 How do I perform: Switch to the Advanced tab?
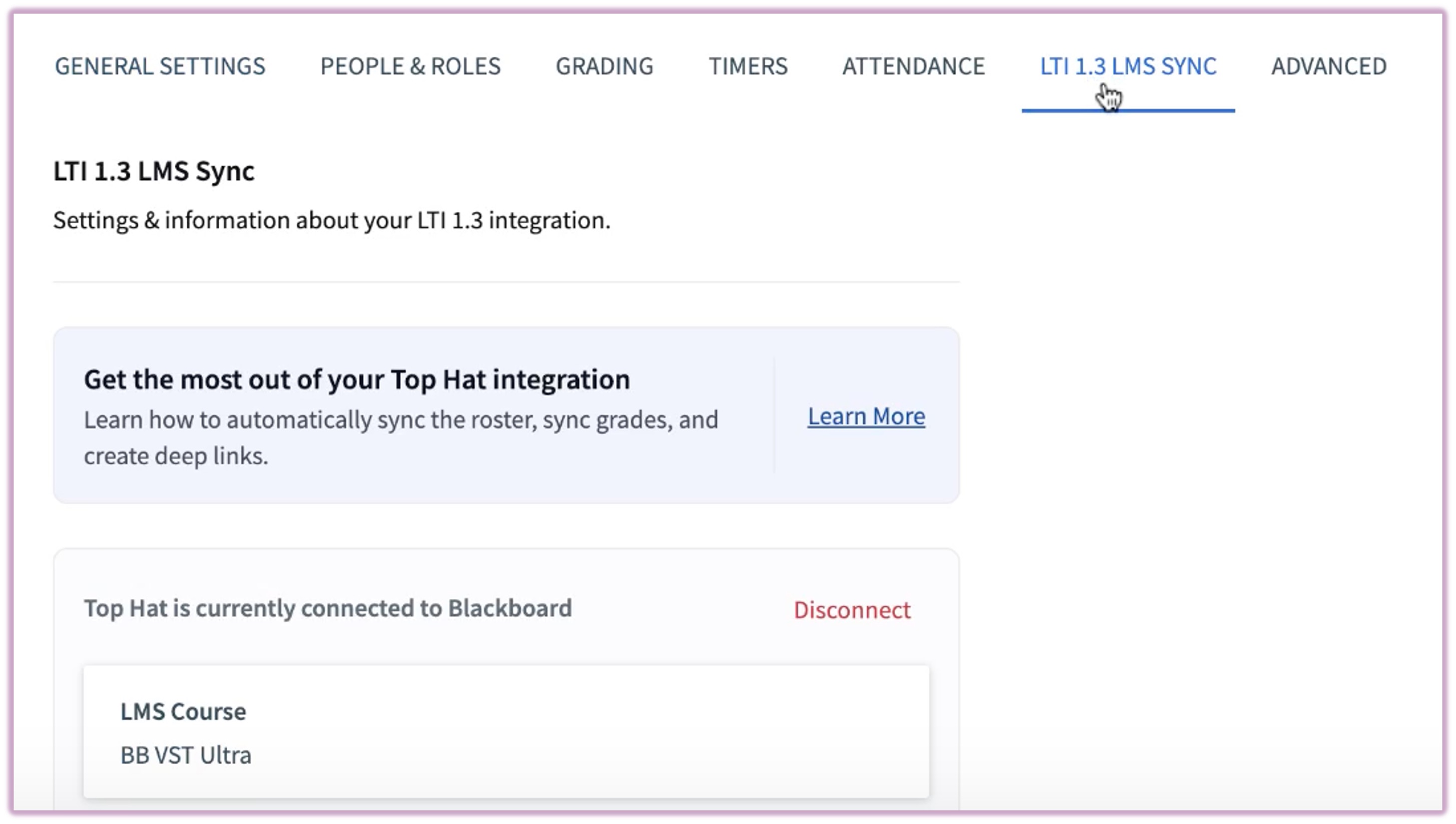click(1328, 66)
